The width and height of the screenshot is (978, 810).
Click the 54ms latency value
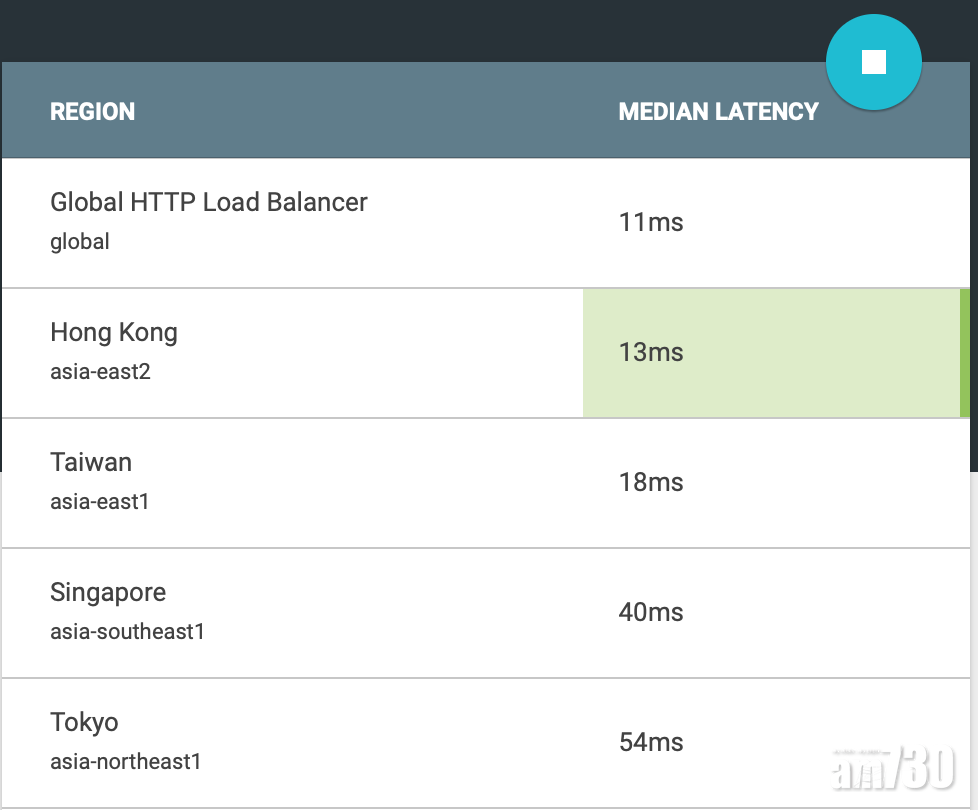pyautogui.click(x=651, y=742)
